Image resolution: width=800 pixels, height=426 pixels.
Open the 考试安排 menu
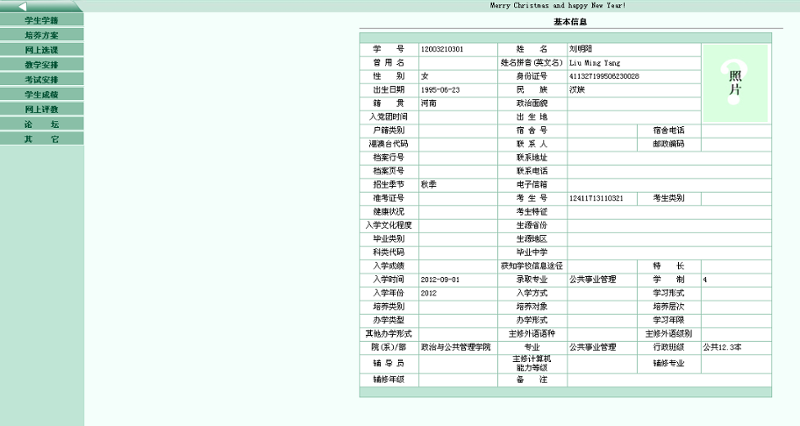[x=41, y=80]
